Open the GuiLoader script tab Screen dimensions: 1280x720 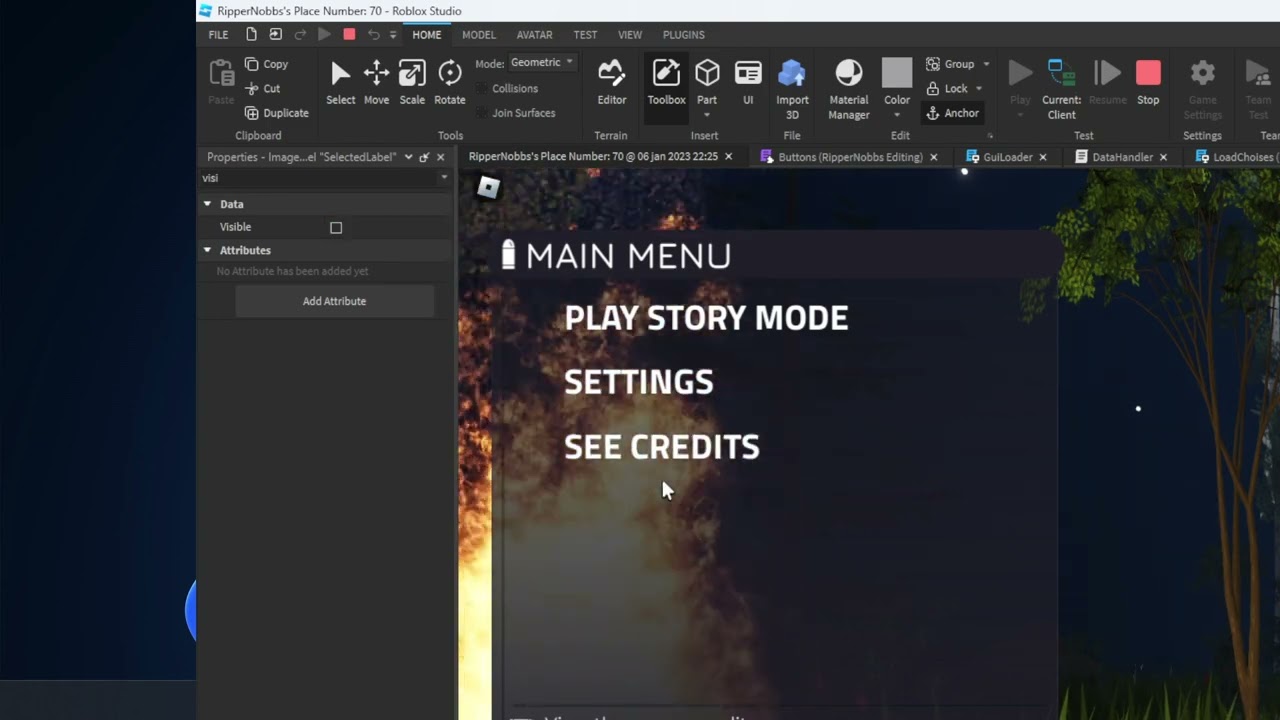1007,157
